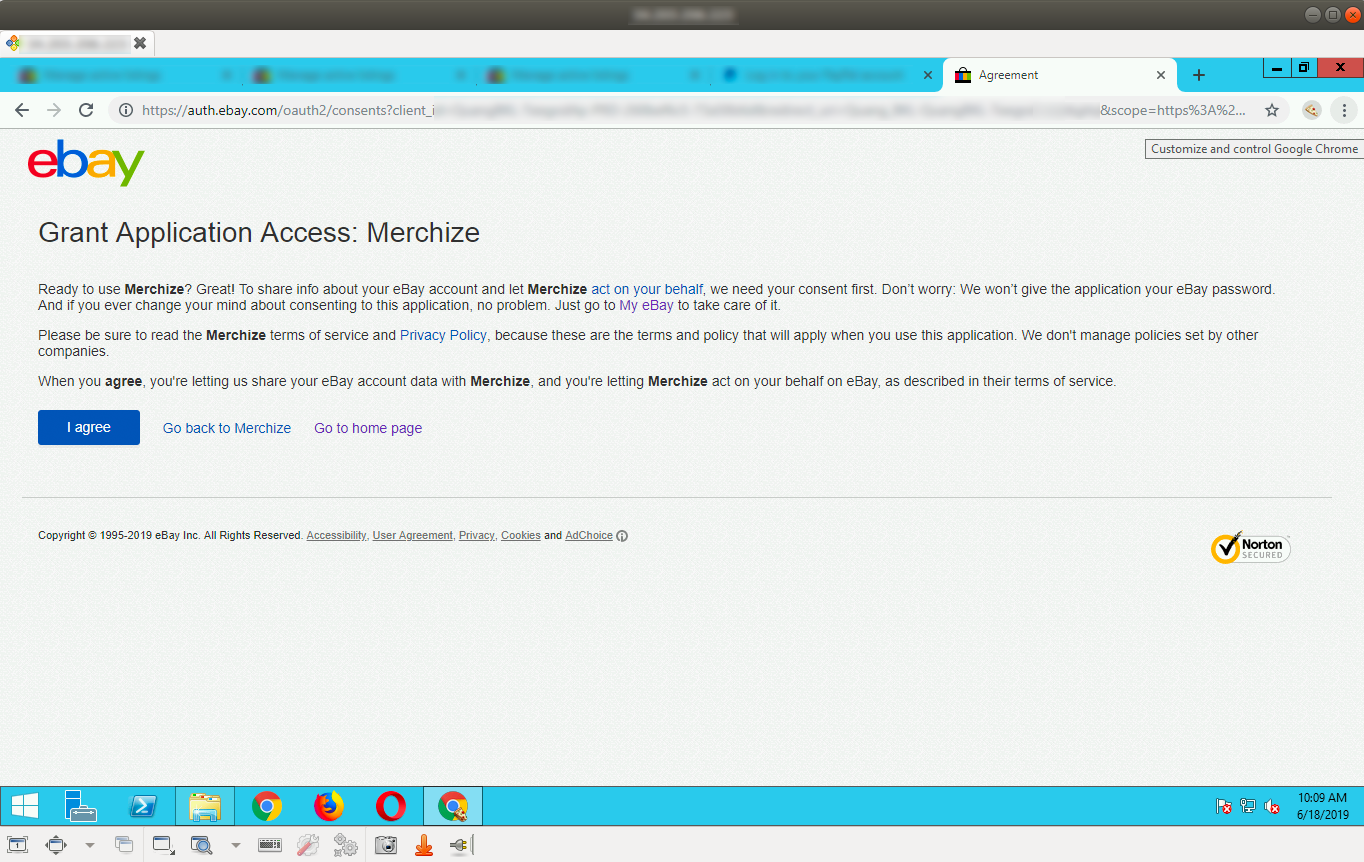Viewport: 1364px width, 862px height.
Task: Open the Go to home page link
Action: 368,428
